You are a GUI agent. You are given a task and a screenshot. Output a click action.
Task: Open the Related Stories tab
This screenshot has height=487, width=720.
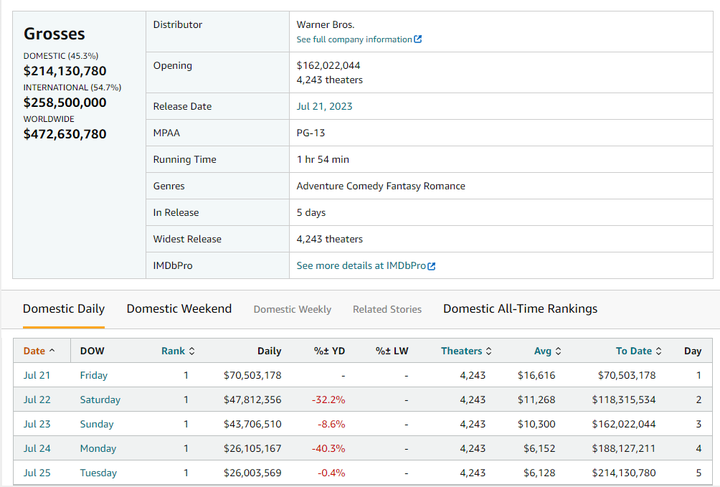[387, 309]
